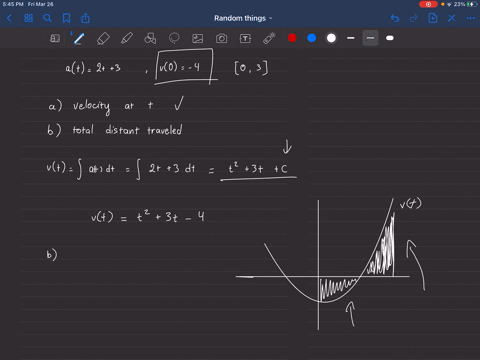The width and height of the screenshot is (480, 360).
Task: Open the camera tool
Action: (x=221, y=38)
